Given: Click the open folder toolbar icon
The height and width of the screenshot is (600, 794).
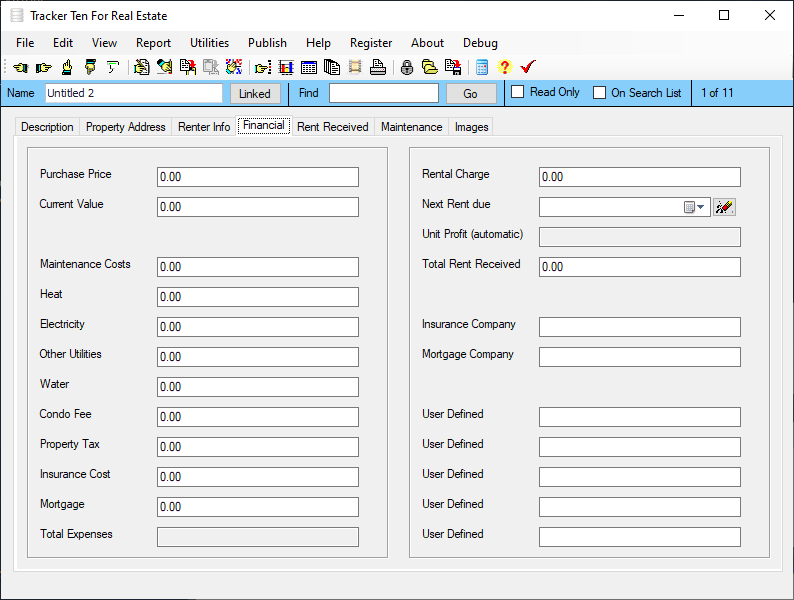Looking at the screenshot, I should tap(429, 67).
